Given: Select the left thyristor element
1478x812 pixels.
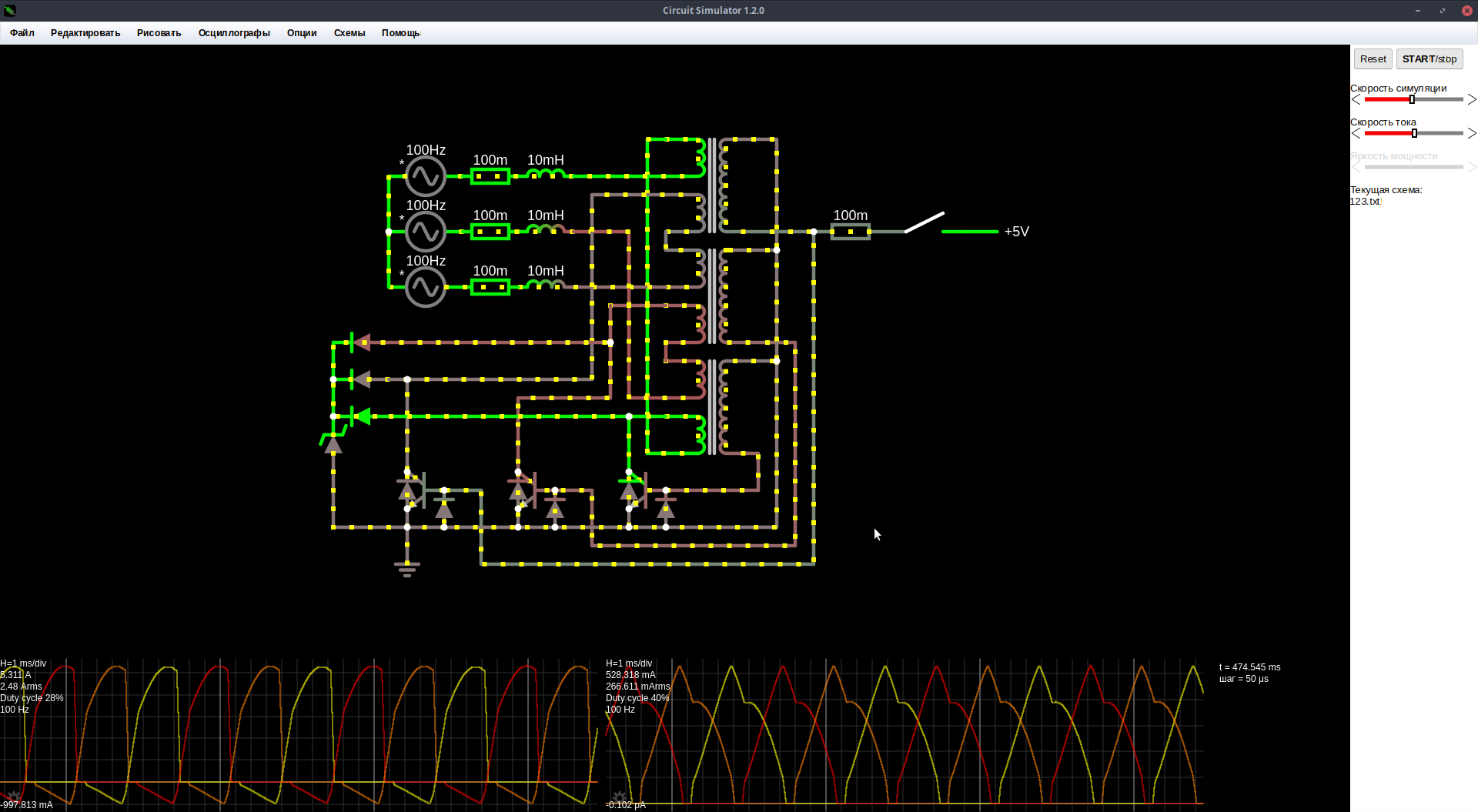Looking at the screenshot, I should point(411,490).
